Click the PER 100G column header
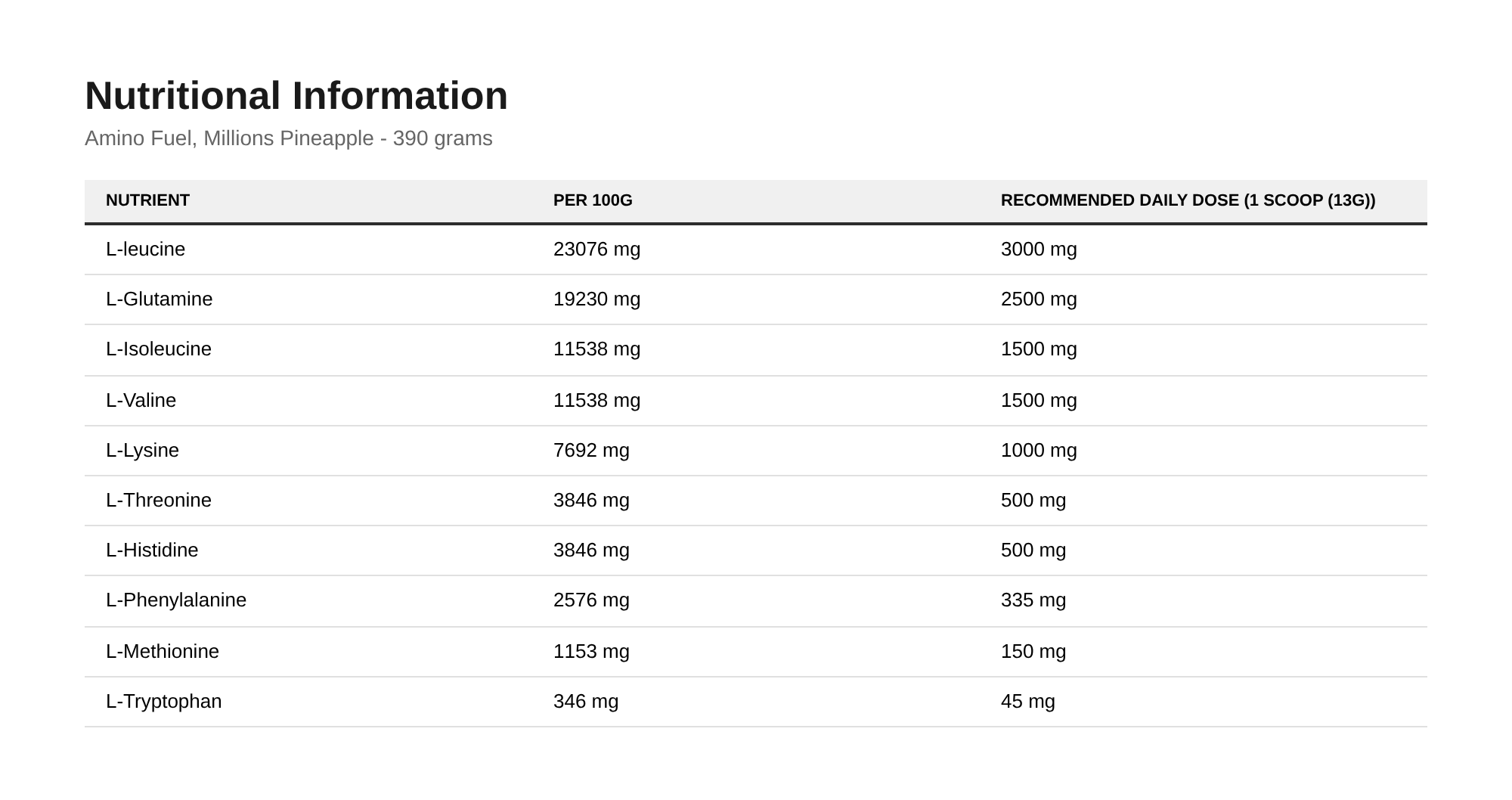This screenshot has width=1512, height=800. click(593, 200)
